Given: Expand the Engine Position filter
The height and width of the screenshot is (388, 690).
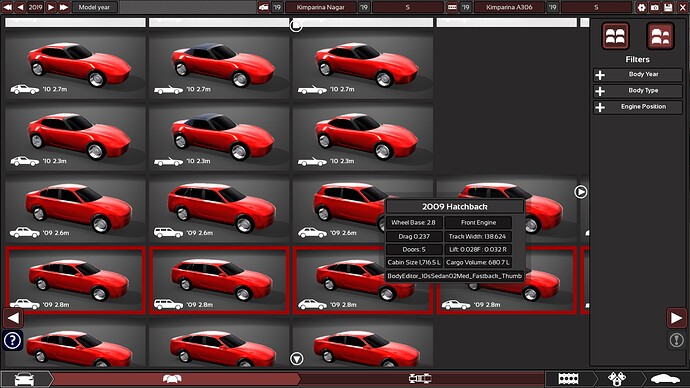Looking at the screenshot, I should (638, 107).
